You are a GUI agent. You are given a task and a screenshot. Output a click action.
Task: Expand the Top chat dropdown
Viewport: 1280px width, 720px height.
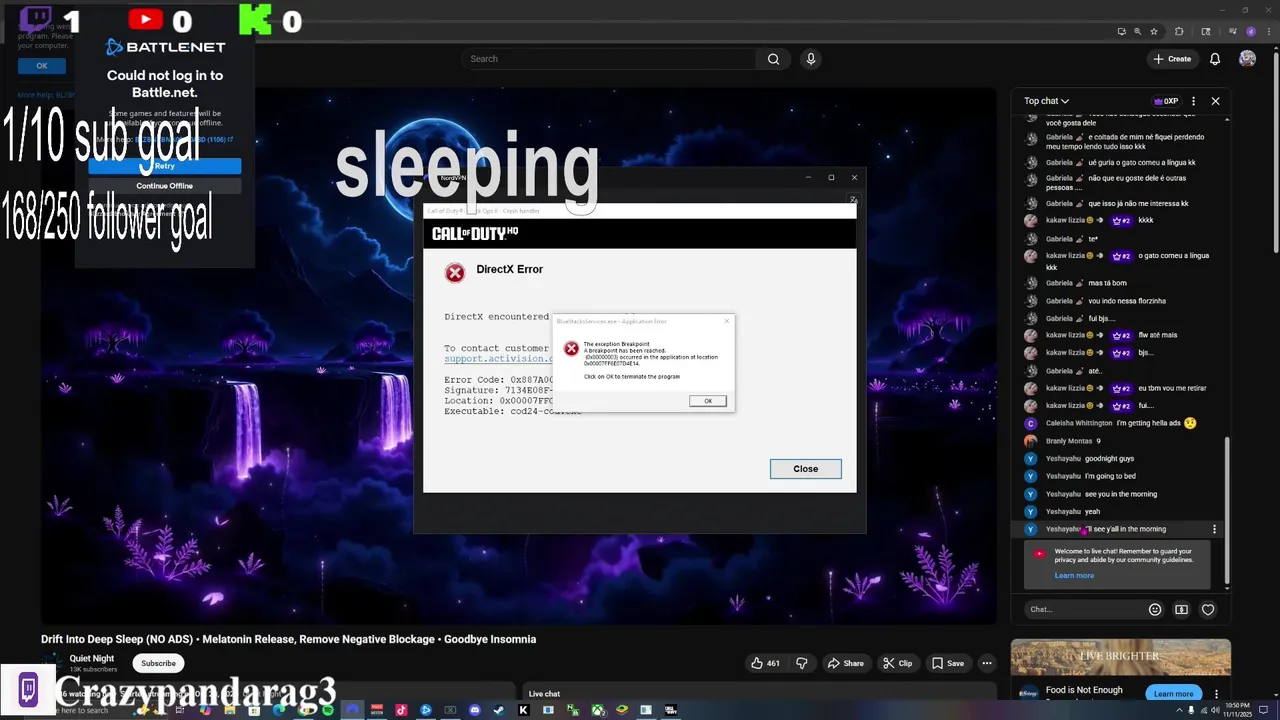coord(1046,101)
